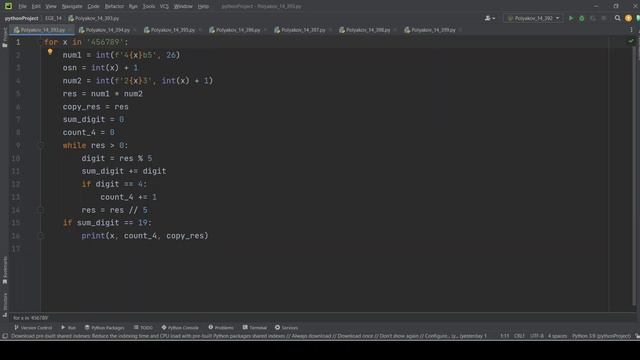The height and width of the screenshot is (360, 640).
Task: Collapse the while loop fold marker on line 9
Action: (x=41, y=145)
